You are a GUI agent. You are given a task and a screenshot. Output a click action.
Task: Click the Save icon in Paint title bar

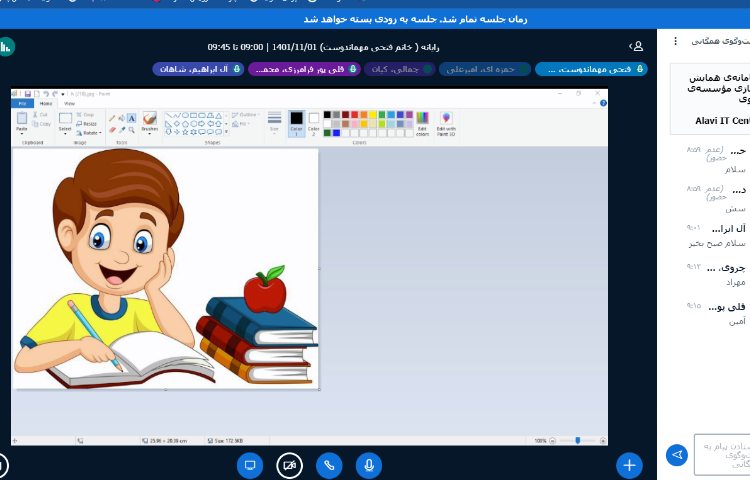tap(28, 94)
